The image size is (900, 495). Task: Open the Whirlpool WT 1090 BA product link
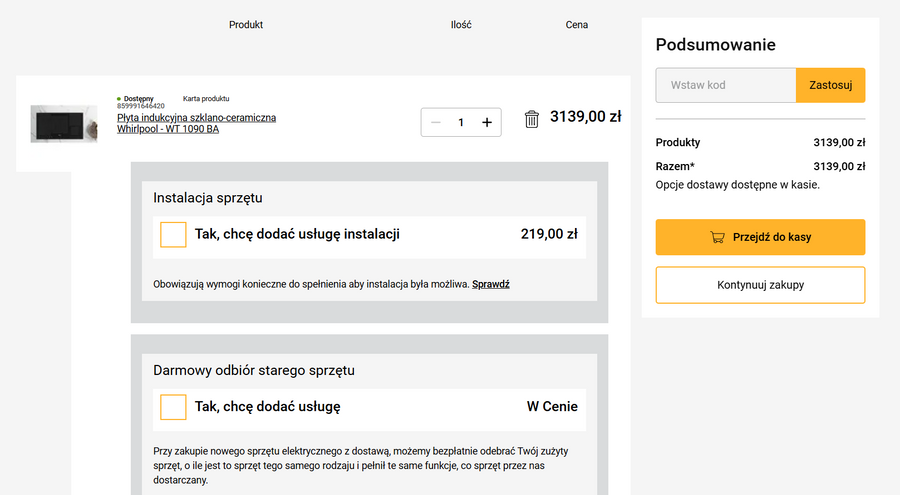tap(196, 123)
